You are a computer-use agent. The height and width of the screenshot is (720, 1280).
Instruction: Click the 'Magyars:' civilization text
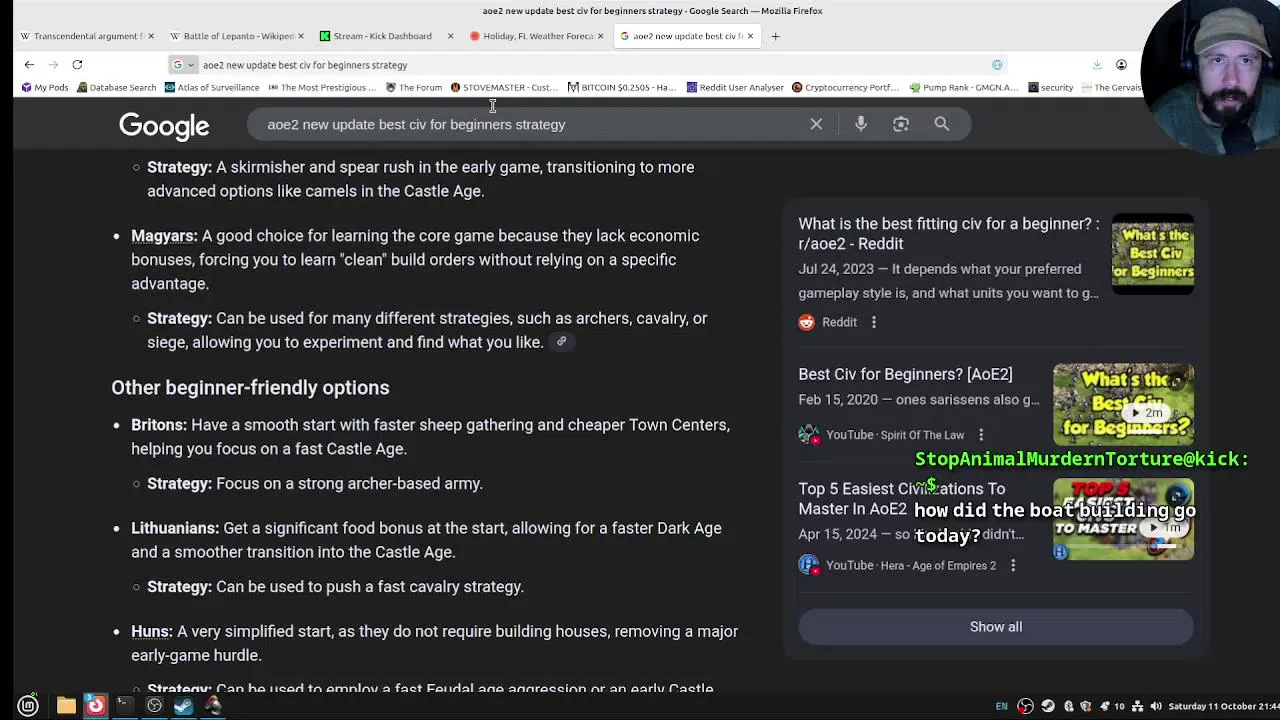[164, 236]
